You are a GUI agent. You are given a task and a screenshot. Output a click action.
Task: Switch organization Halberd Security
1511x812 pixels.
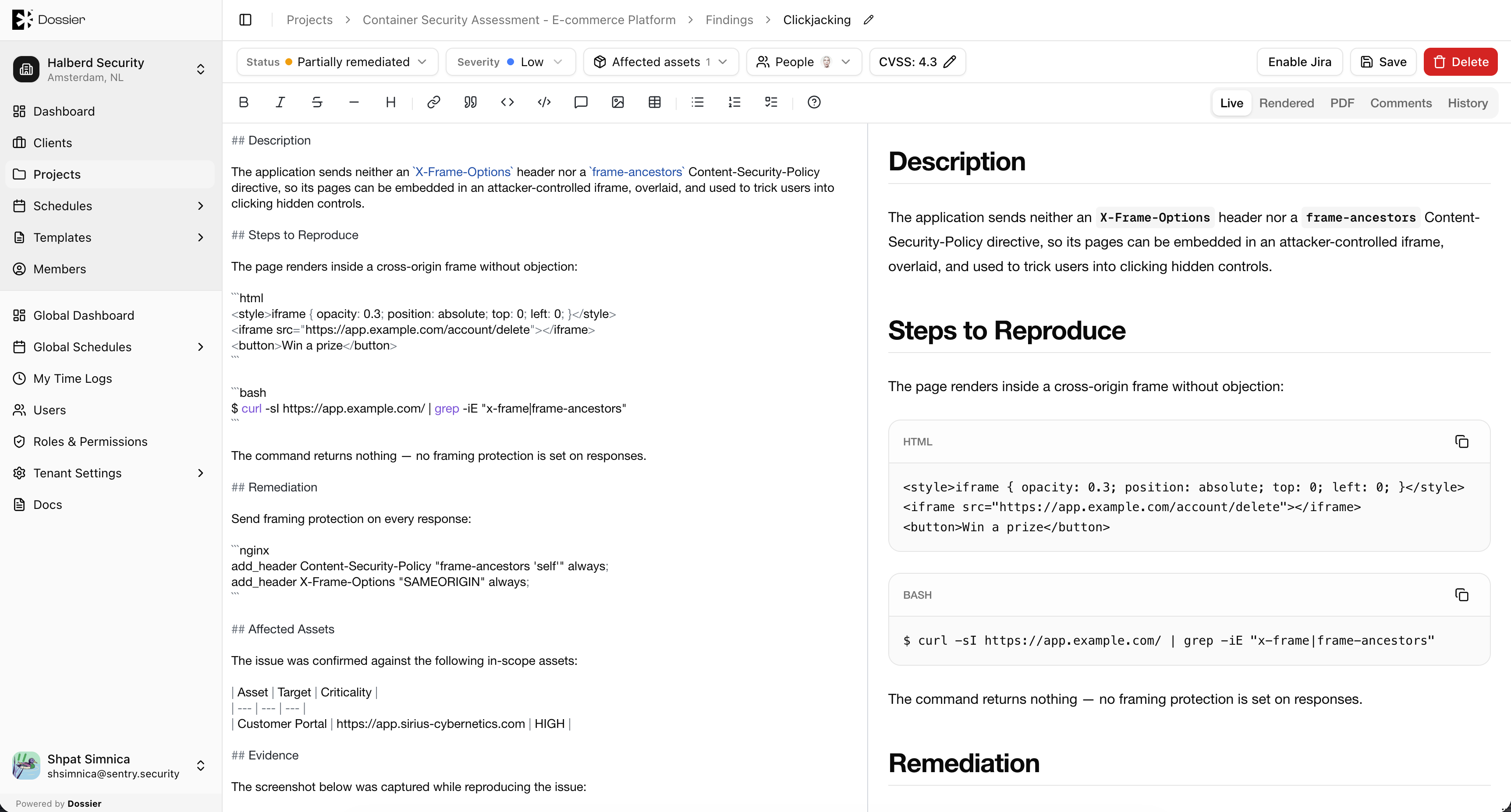click(110, 69)
